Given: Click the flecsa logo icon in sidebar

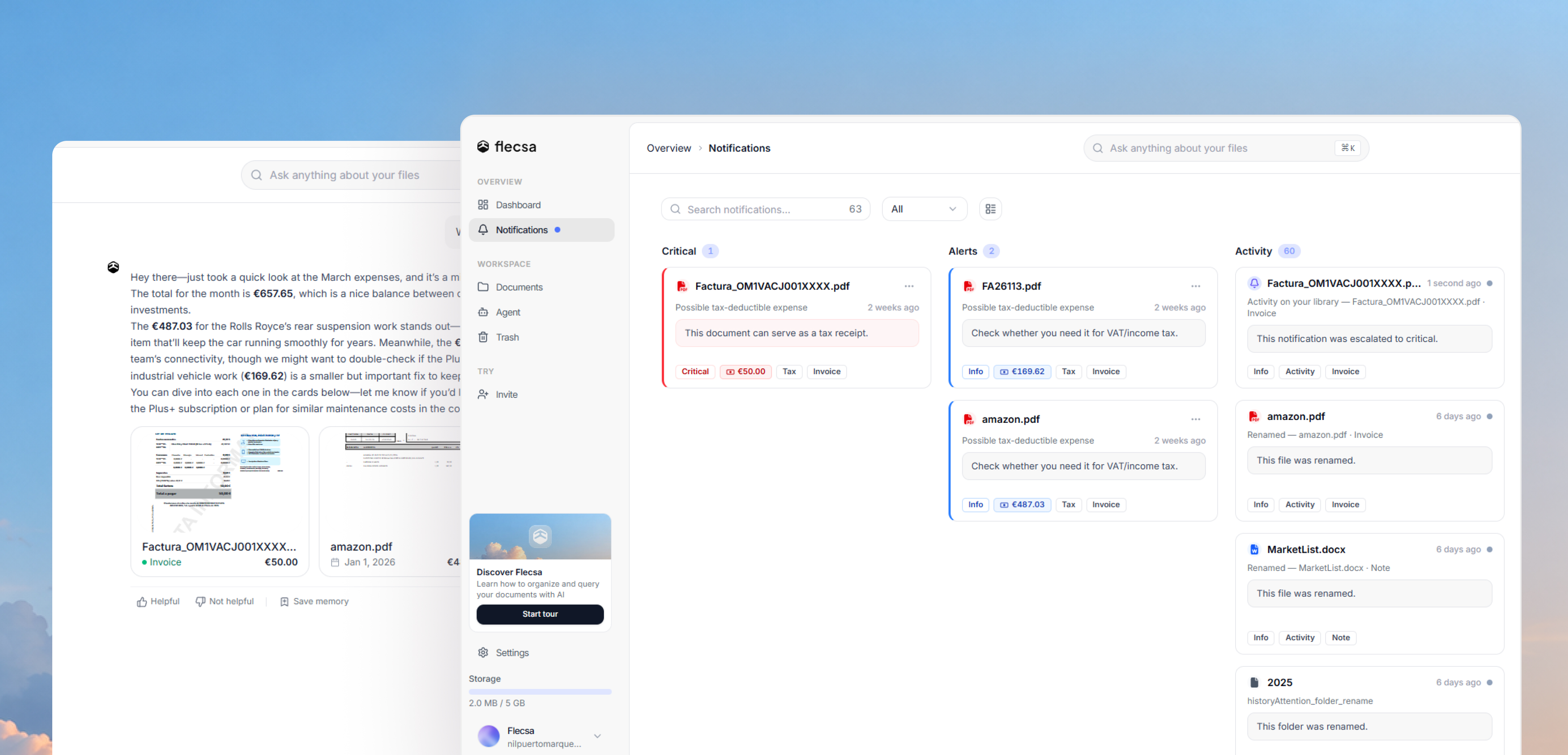Looking at the screenshot, I should click(x=483, y=146).
